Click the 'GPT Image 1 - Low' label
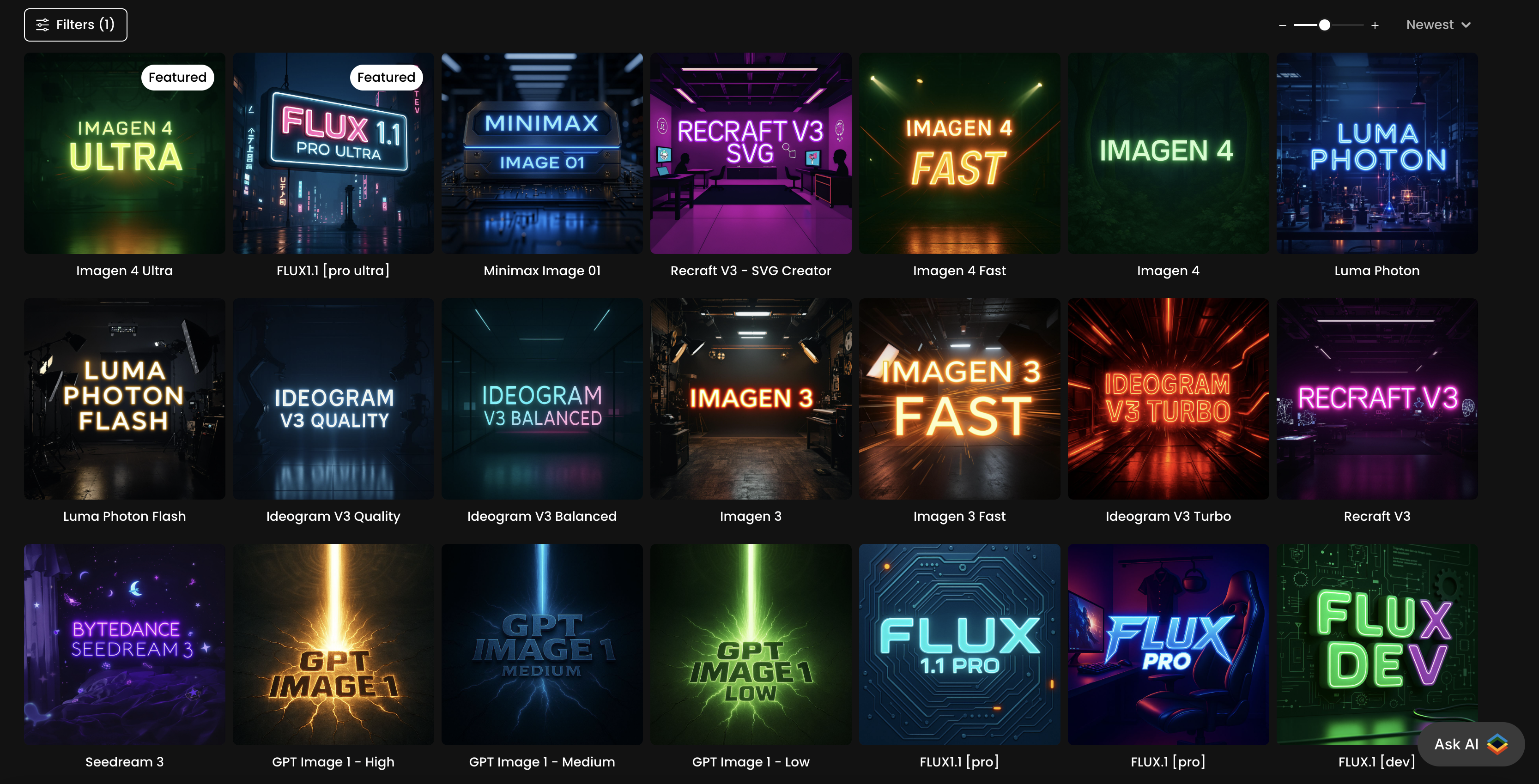This screenshot has height=784, width=1539. pos(751,762)
